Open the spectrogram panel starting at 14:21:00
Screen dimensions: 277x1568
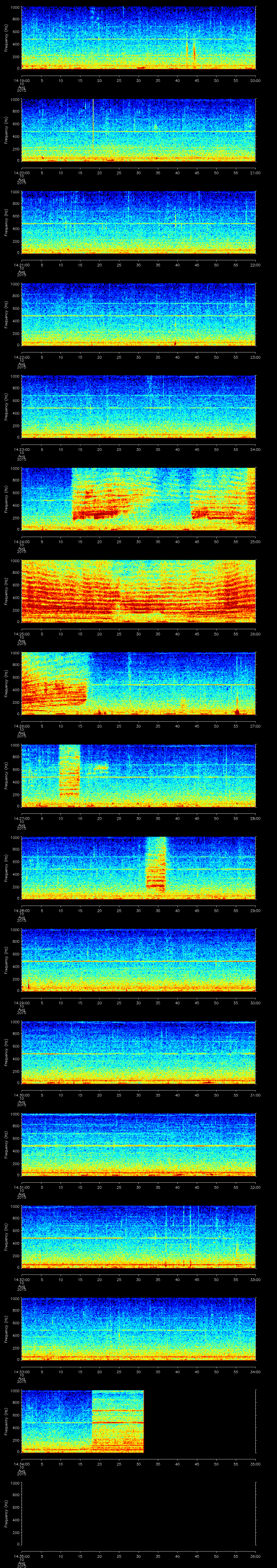[x=138, y=222]
